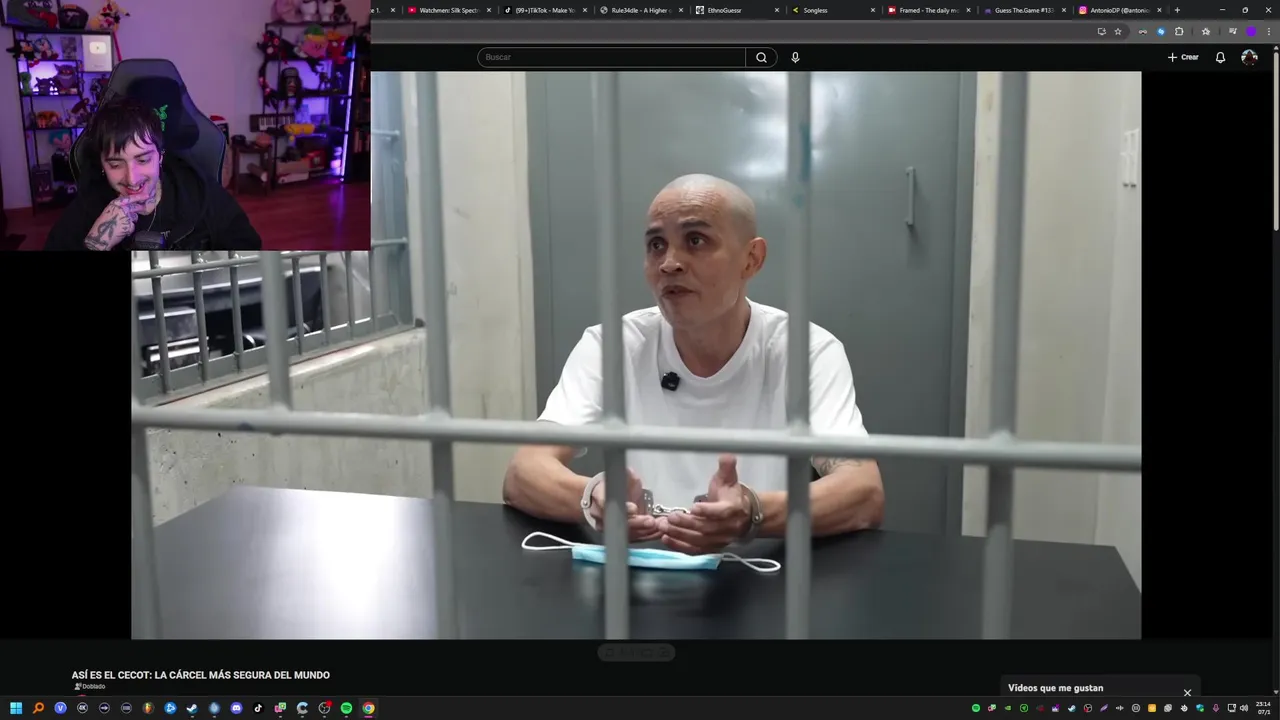Open YouTube notifications bell

(x=1220, y=57)
